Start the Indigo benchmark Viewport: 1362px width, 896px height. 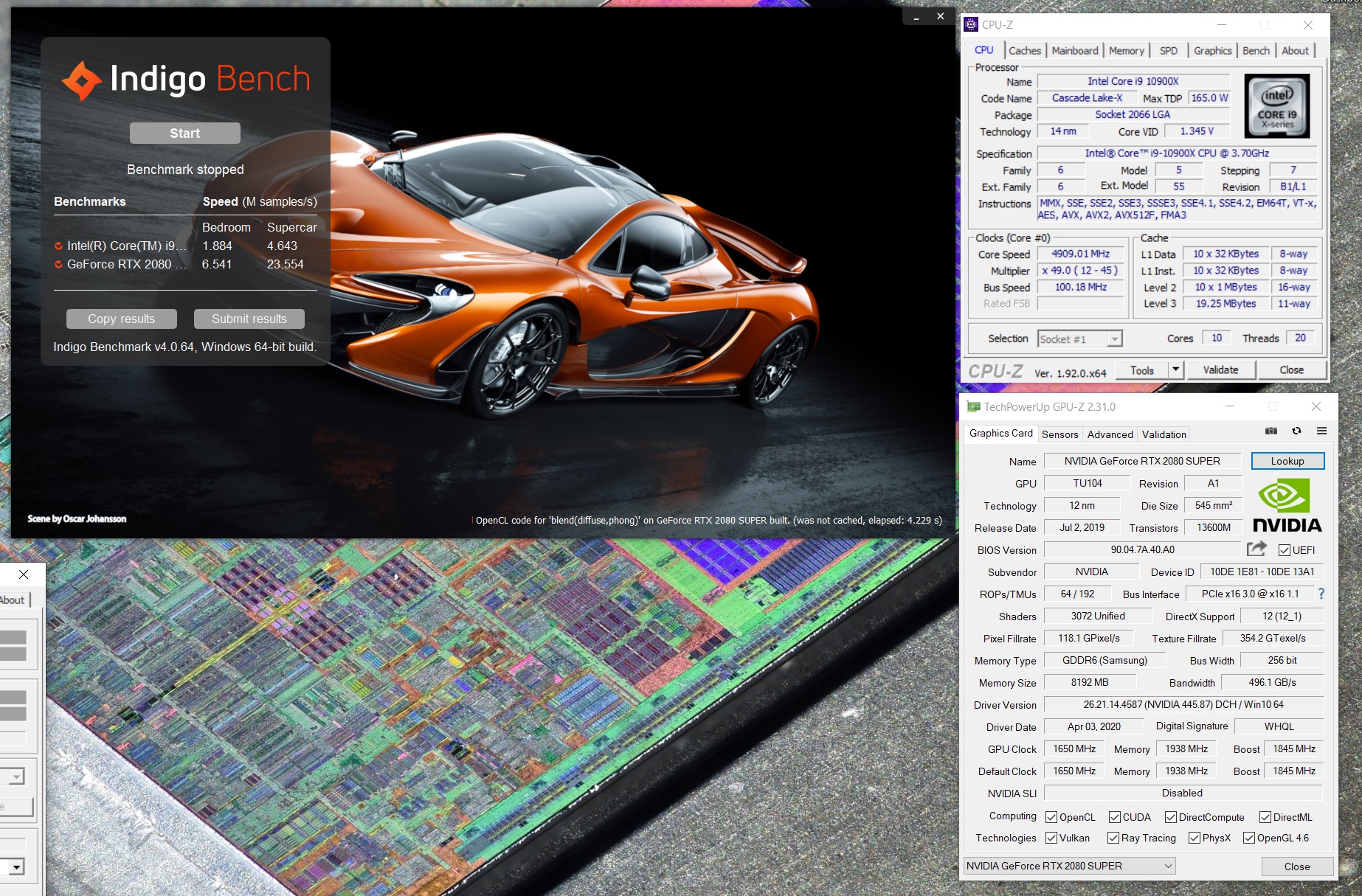(185, 133)
